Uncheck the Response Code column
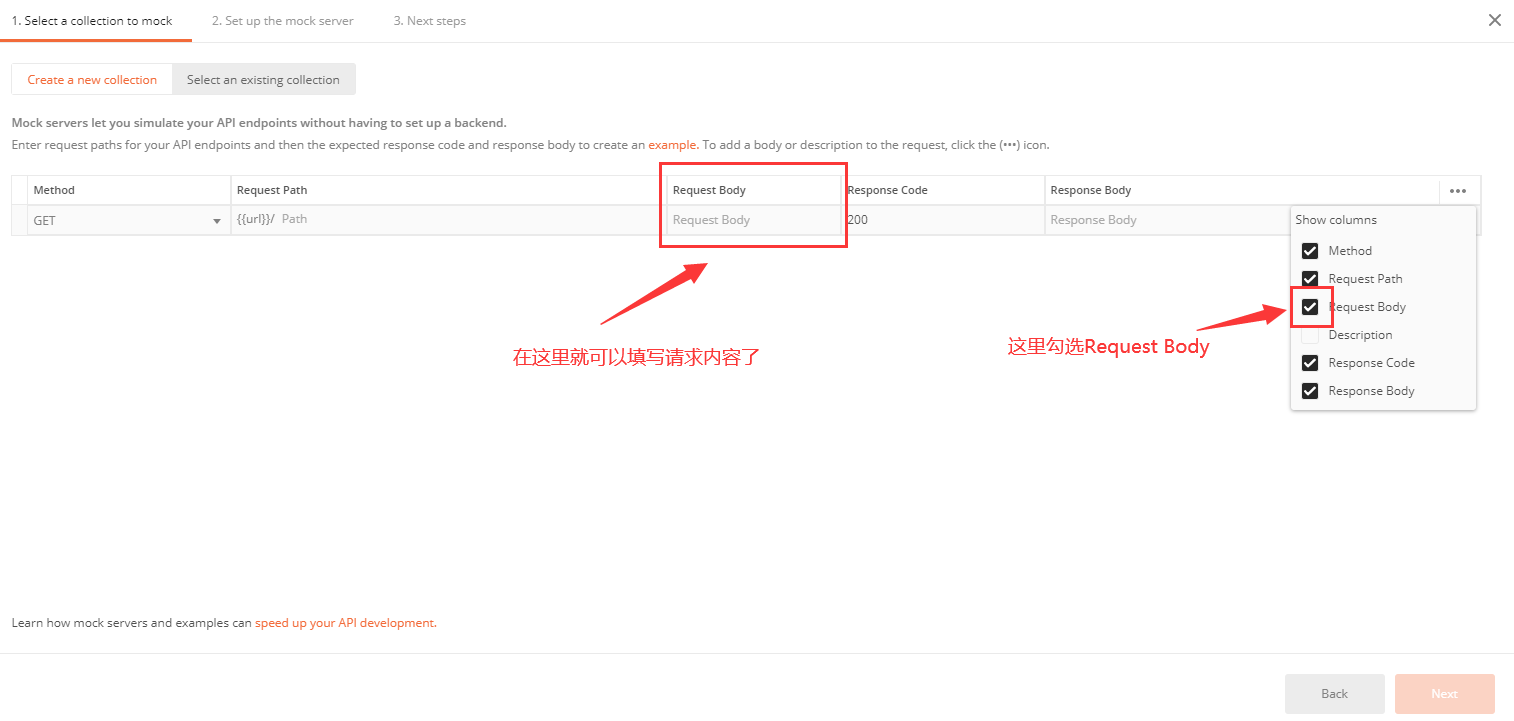This screenshot has width=1514, height=721. point(1310,362)
